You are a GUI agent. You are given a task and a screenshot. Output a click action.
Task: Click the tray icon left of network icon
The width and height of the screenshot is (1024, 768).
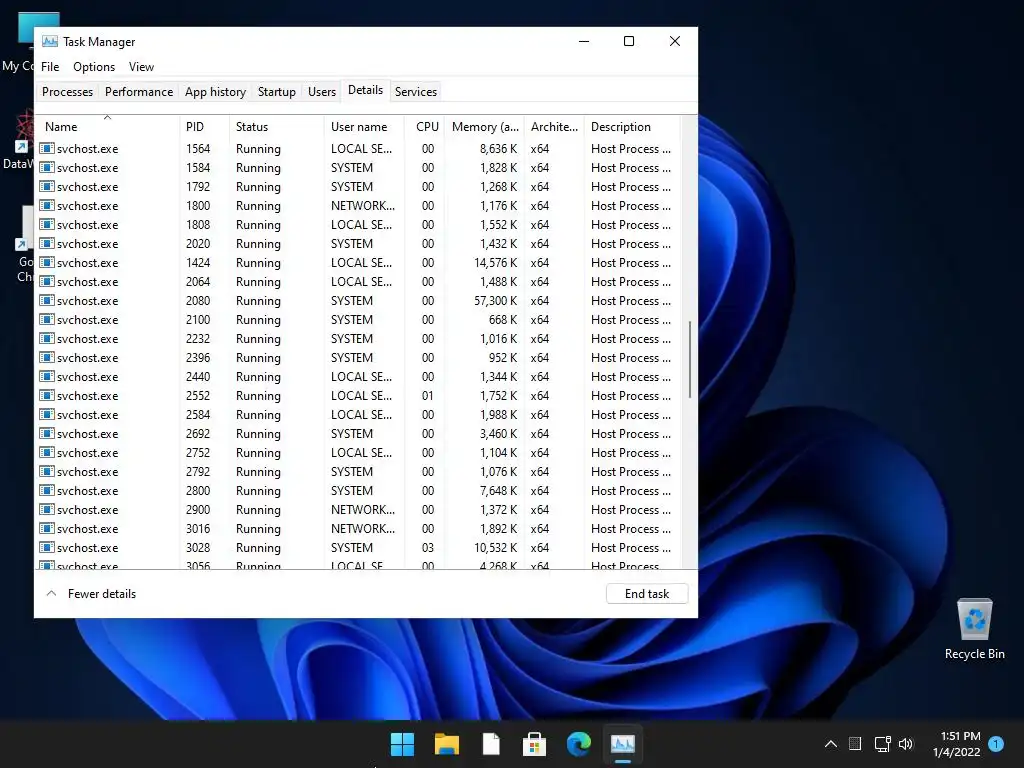[855, 744]
